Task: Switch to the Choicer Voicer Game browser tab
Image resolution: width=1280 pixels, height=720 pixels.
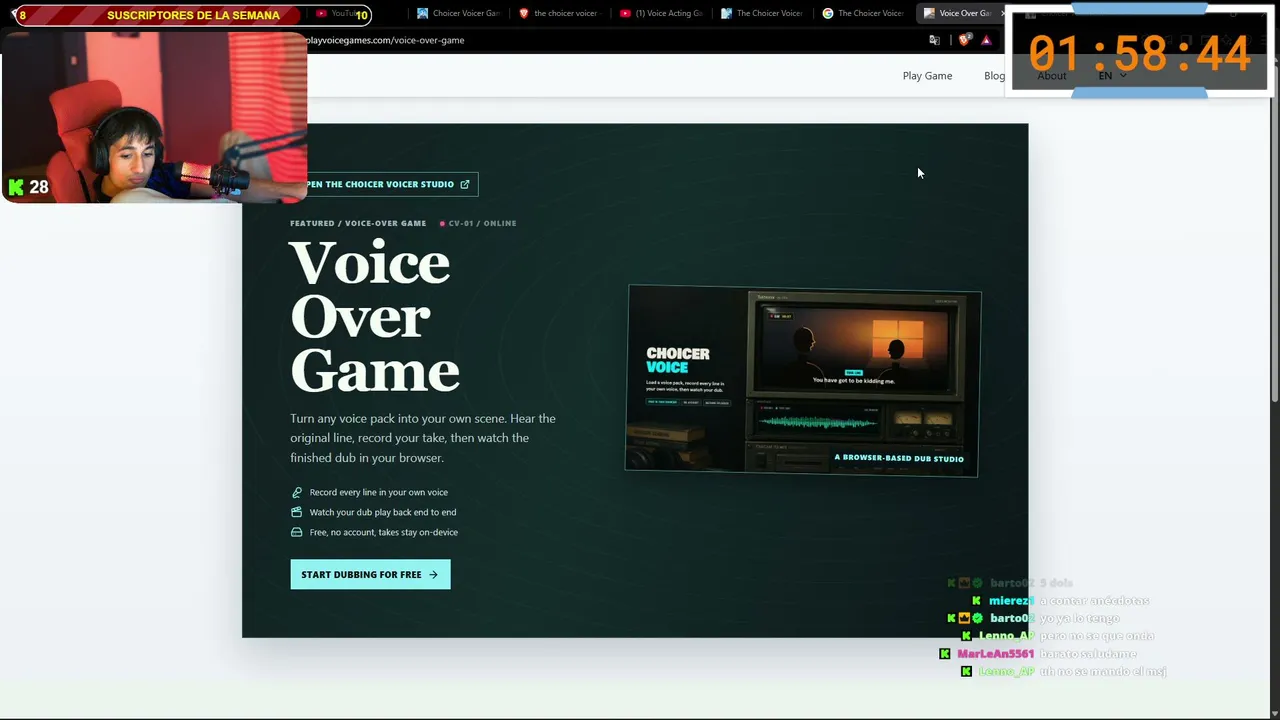Action: pyautogui.click(x=458, y=13)
